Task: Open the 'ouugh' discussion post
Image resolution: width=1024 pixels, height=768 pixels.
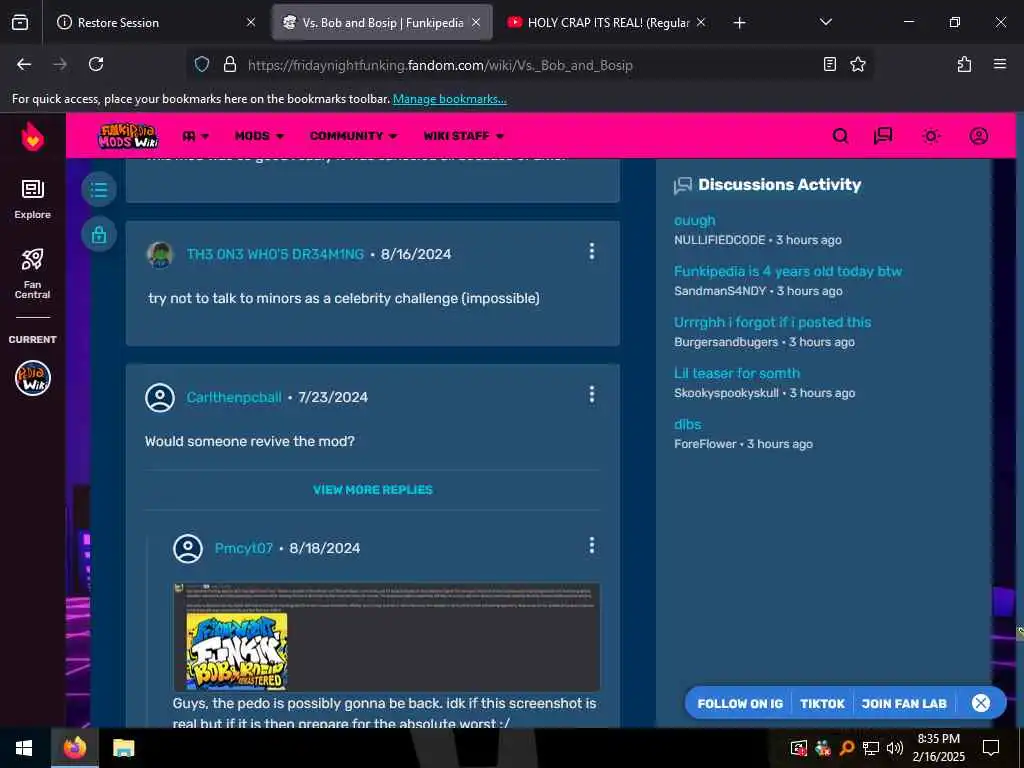Action: click(x=694, y=221)
